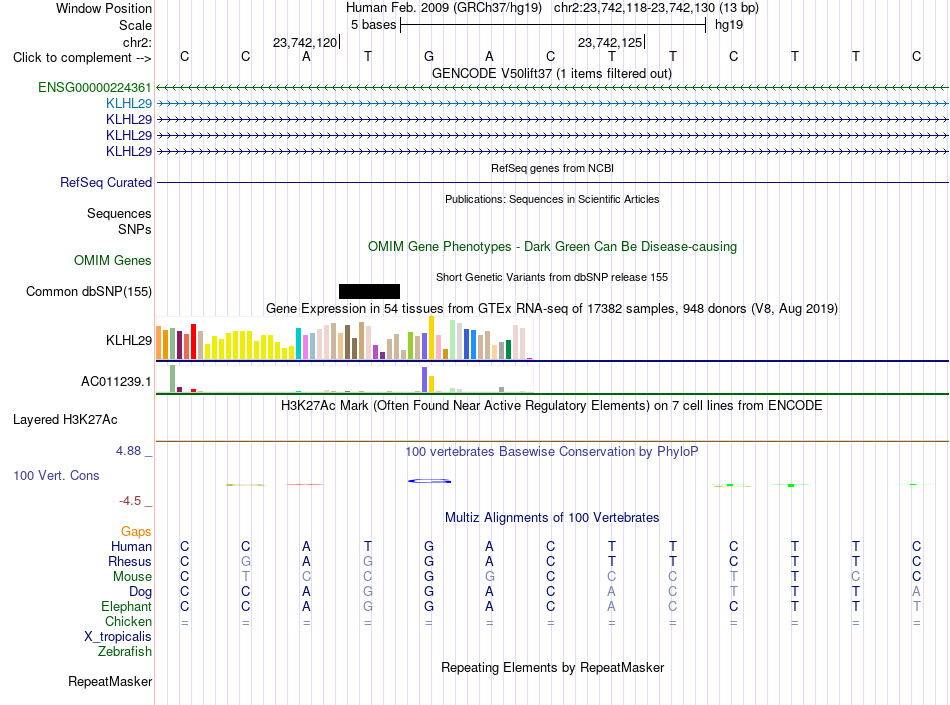Viewport: 950px width, 705px height.
Task: Click Publications: Sequences in Scientific Articles title
Action: 552,199
